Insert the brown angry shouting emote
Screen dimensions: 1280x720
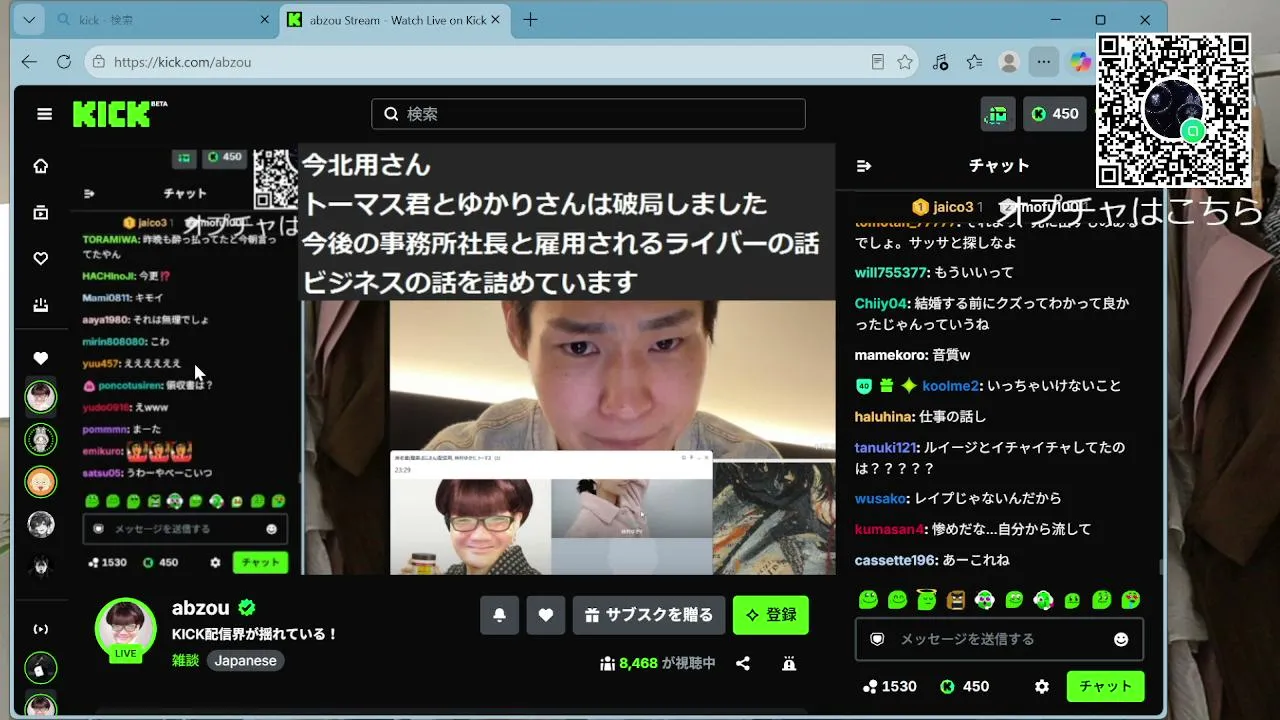point(956,600)
